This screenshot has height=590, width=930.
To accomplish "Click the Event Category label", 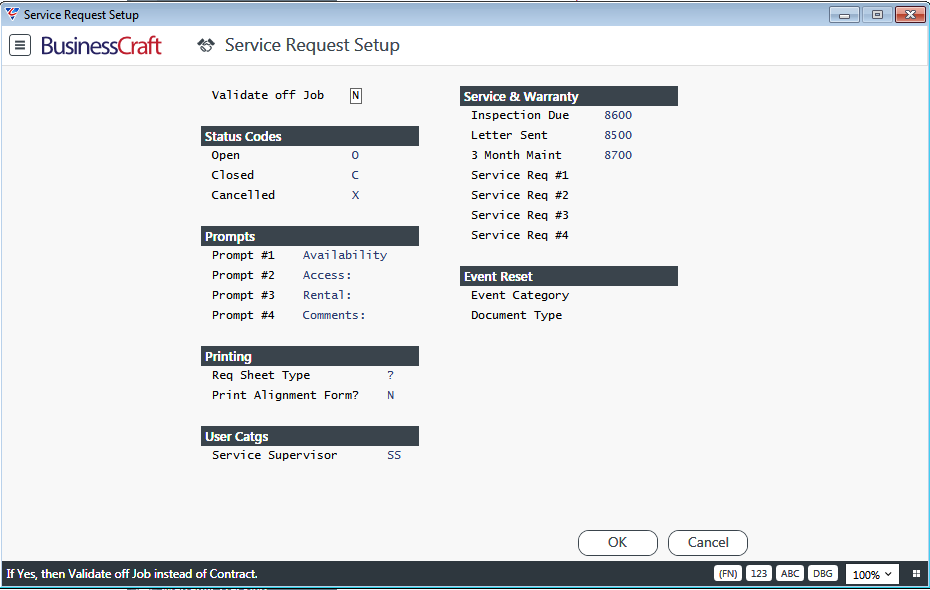I will pyautogui.click(x=520, y=295).
